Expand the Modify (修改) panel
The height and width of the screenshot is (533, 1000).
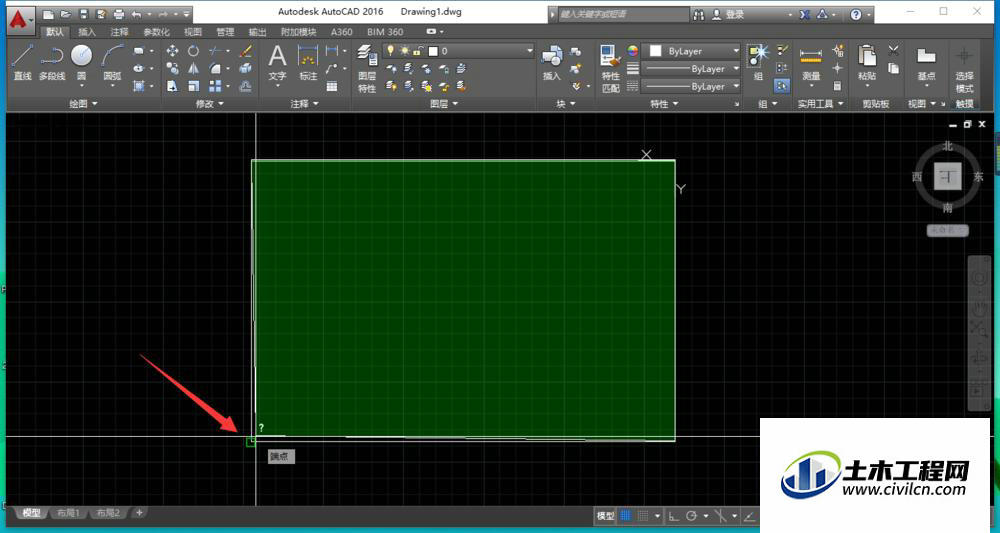(210, 103)
